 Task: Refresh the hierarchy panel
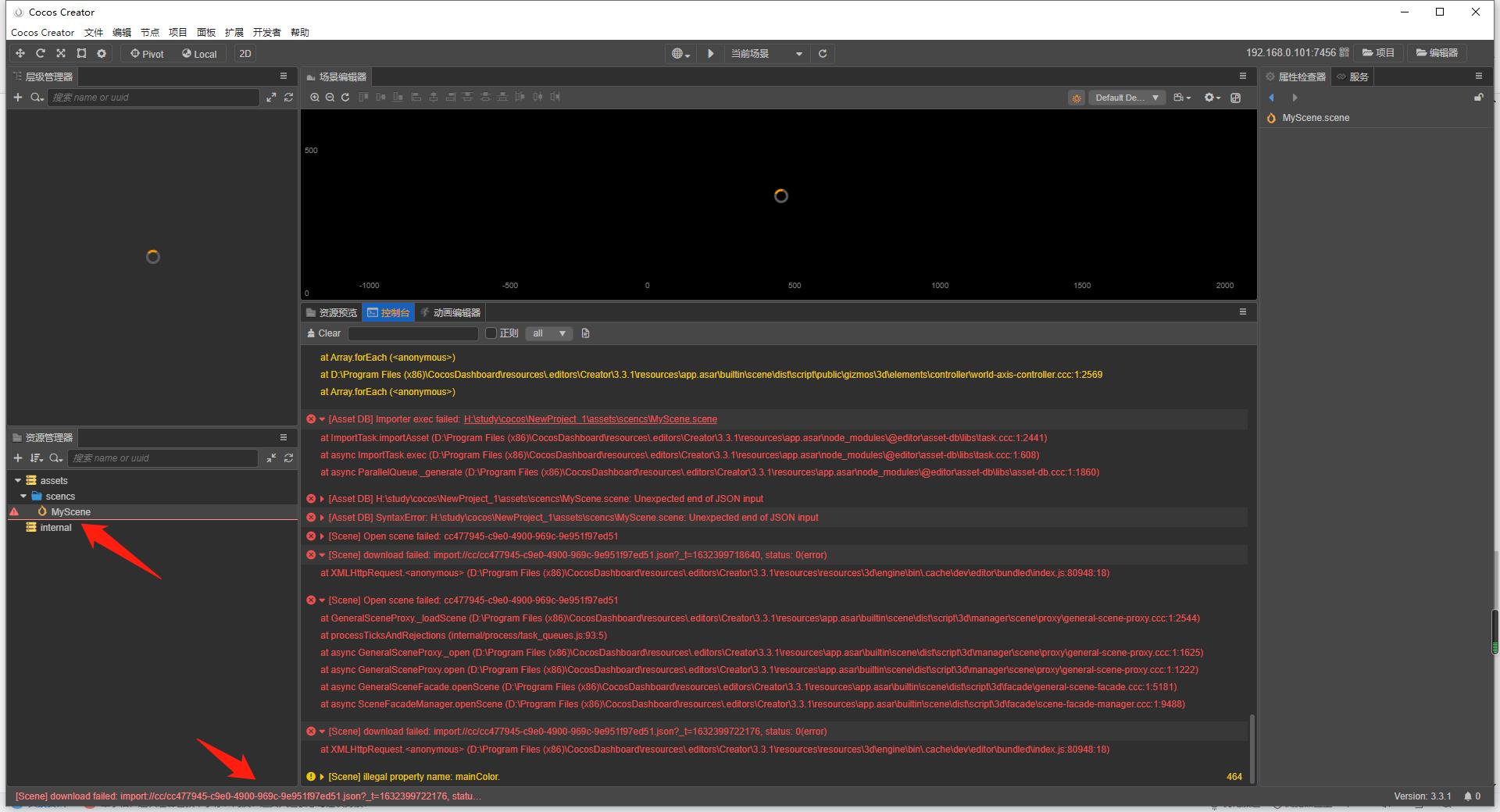(288, 98)
